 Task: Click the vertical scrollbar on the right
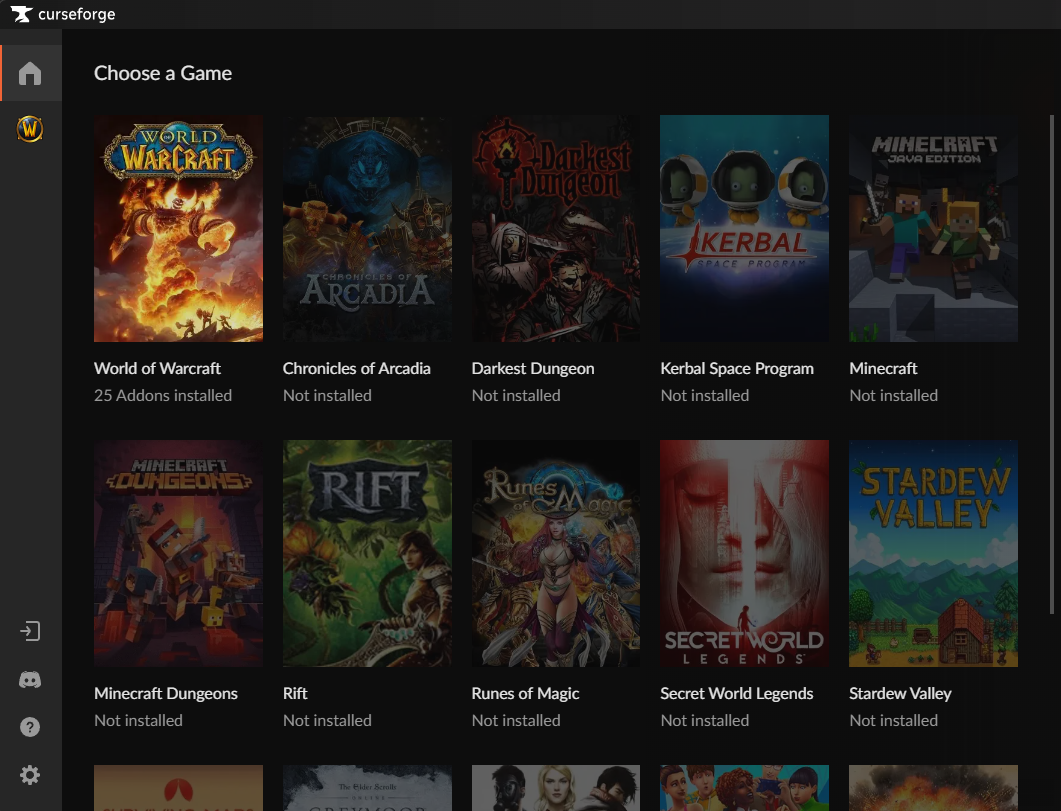[1052, 364]
